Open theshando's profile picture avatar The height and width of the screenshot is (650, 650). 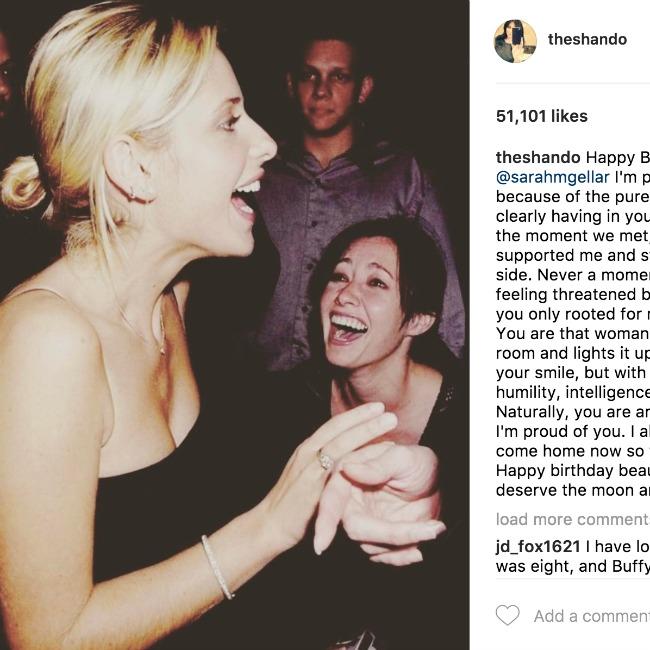click(x=515, y=41)
